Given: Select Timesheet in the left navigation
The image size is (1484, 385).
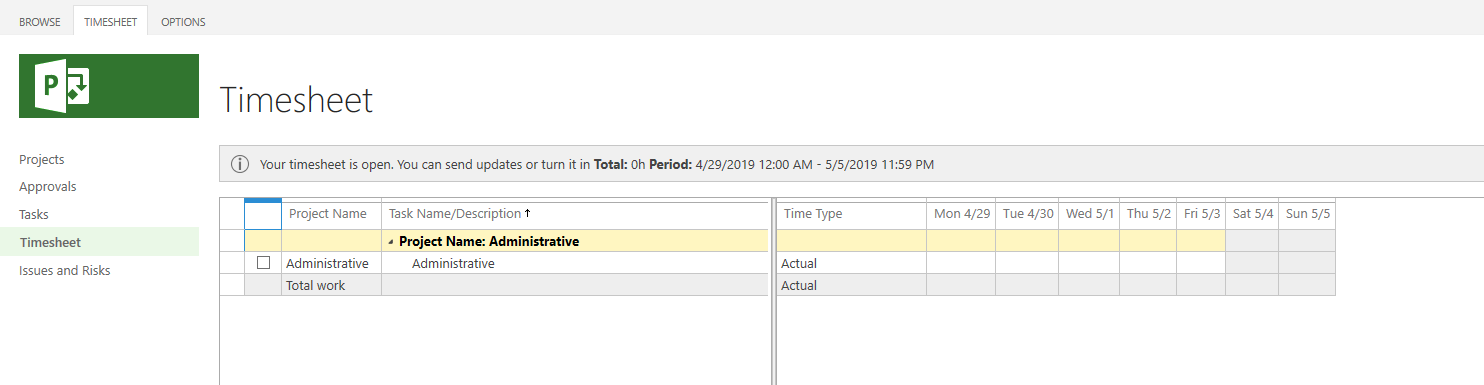Looking at the screenshot, I should pyautogui.click(x=50, y=242).
